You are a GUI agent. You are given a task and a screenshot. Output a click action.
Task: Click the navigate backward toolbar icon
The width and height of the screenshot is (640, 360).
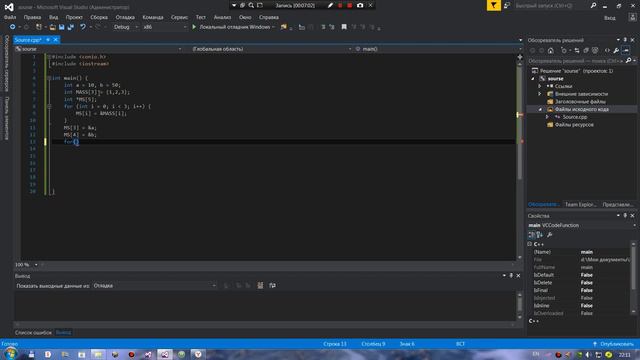pos(12,27)
